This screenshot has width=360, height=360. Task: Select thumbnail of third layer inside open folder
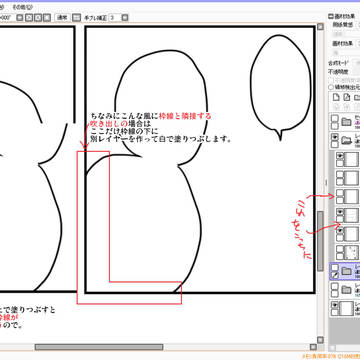[x=352, y=197]
